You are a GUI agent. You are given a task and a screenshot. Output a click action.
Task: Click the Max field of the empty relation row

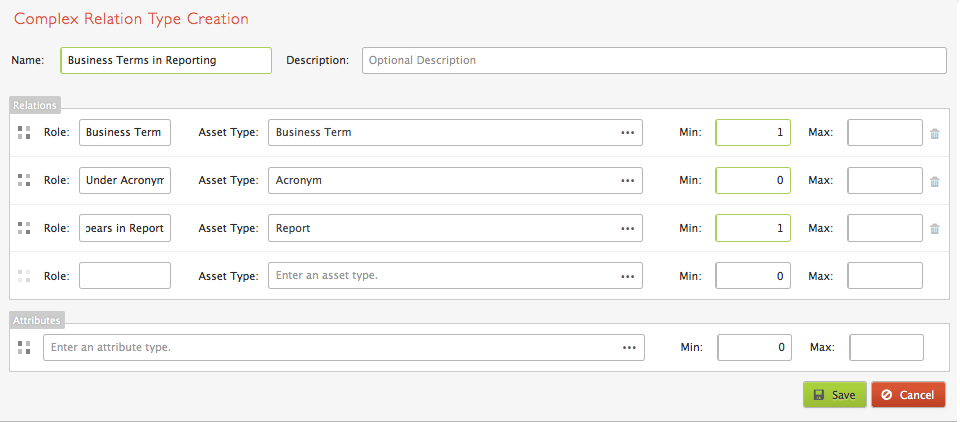point(885,276)
